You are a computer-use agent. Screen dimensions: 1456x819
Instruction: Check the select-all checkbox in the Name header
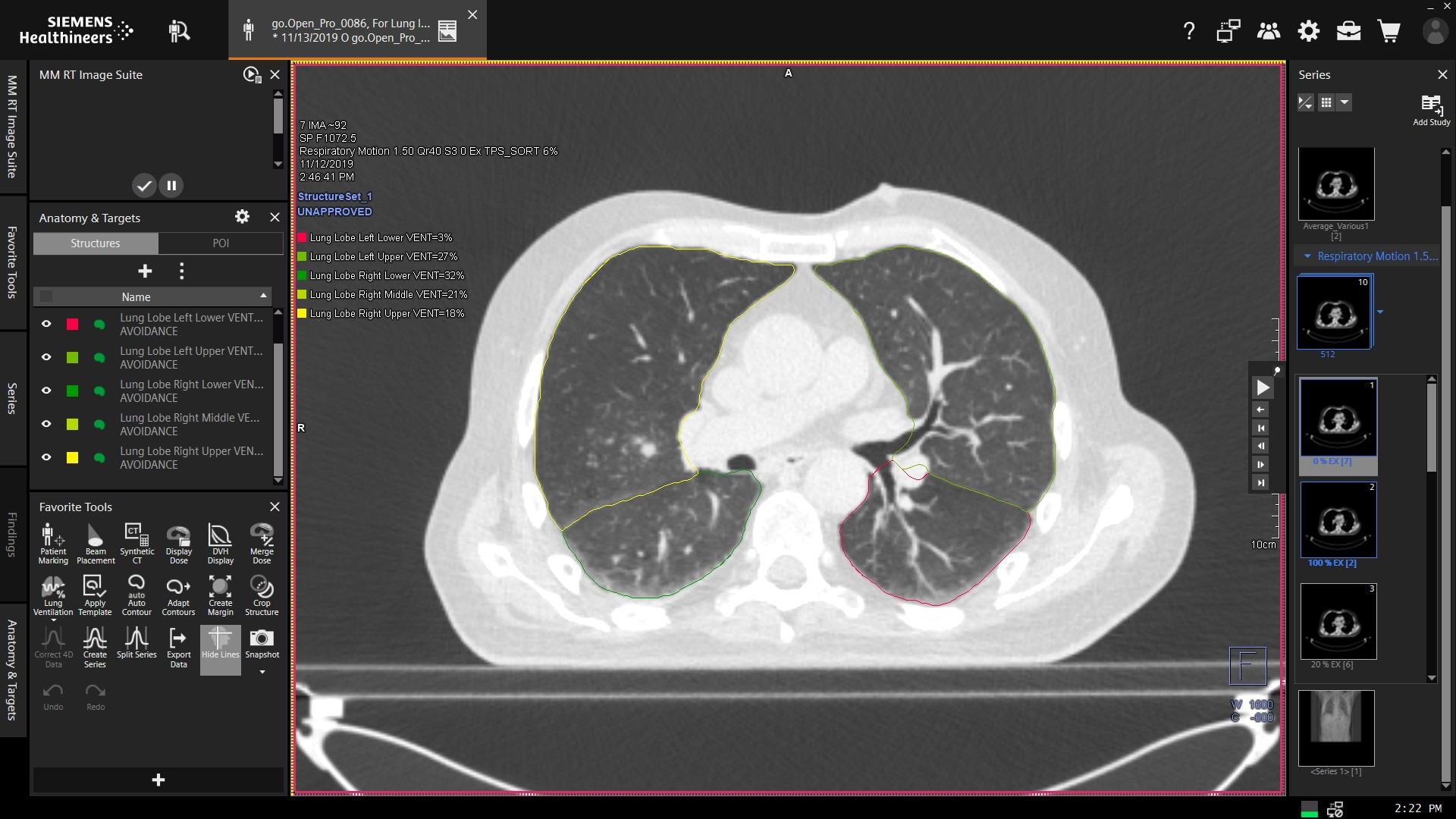[48, 297]
